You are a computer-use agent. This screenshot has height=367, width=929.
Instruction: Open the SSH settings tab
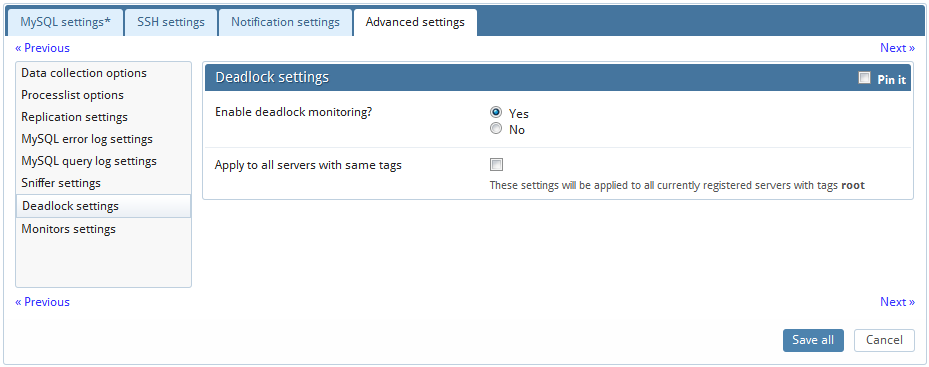coord(171,23)
